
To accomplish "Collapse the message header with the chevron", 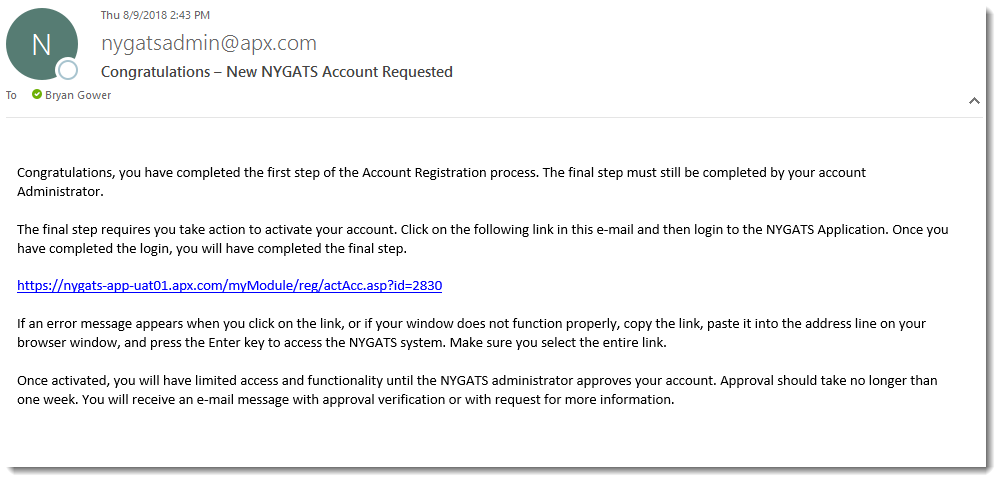I will pyautogui.click(x=974, y=101).
